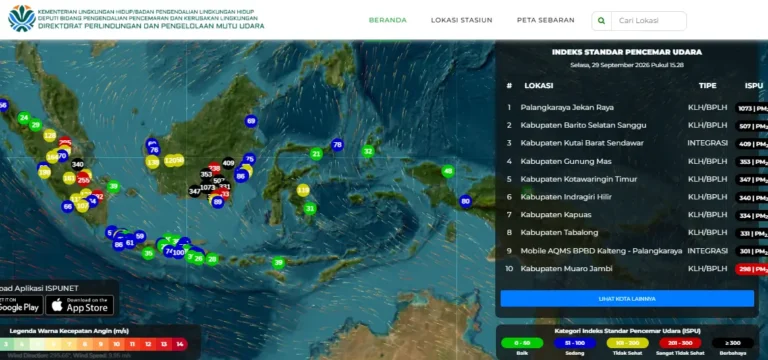Select Kabupaten Kotawaringin Timur in the list
The width and height of the screenshot is (768, 360).
578,179
